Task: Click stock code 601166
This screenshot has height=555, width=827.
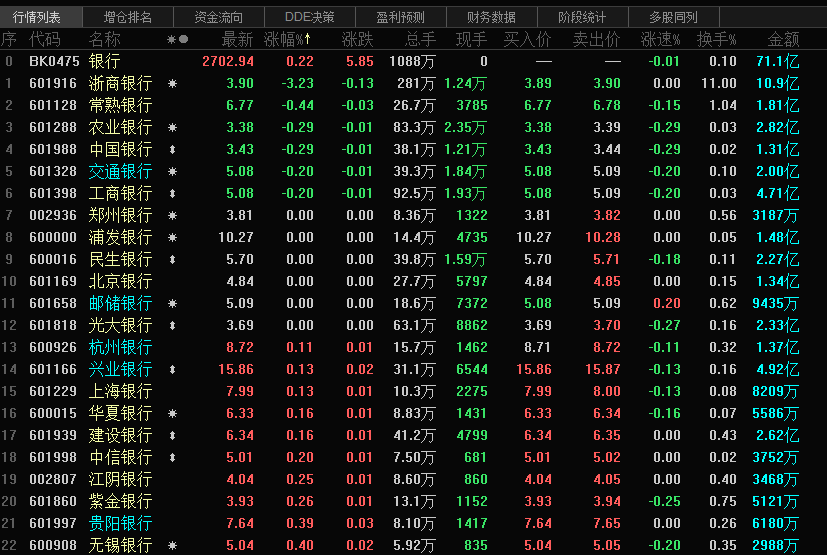Action: (53, 369)
